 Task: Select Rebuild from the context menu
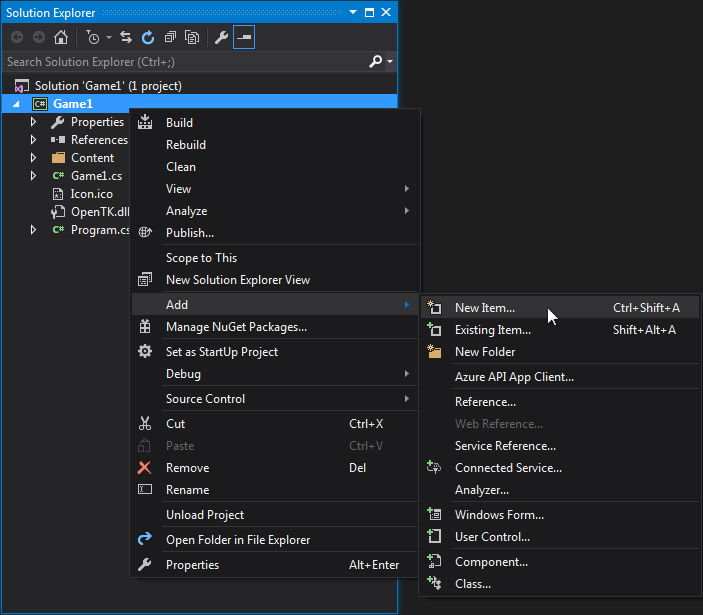tap(186, 145)
